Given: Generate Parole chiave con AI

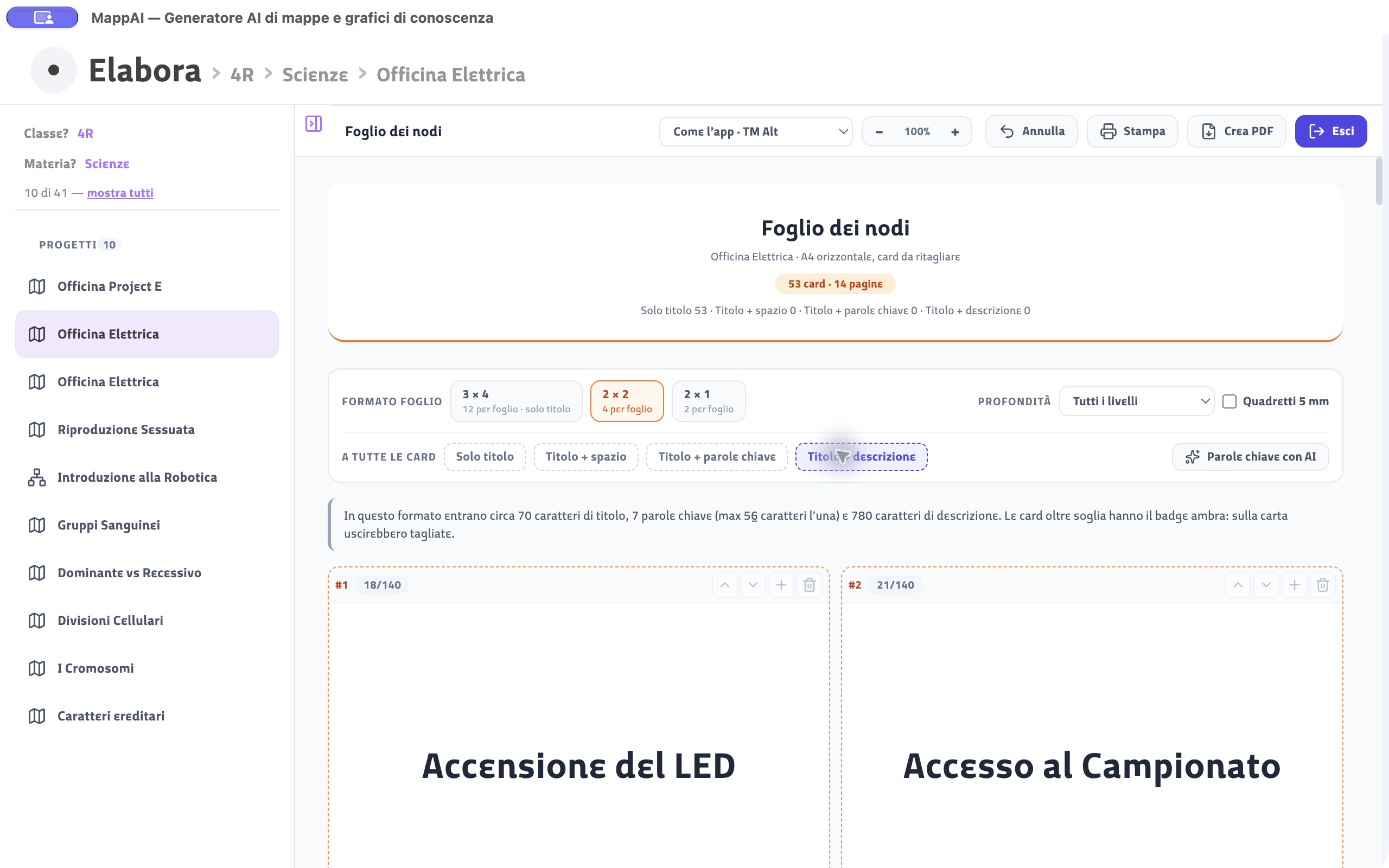Looking at the screenshot, I should tap(1250, 457).
